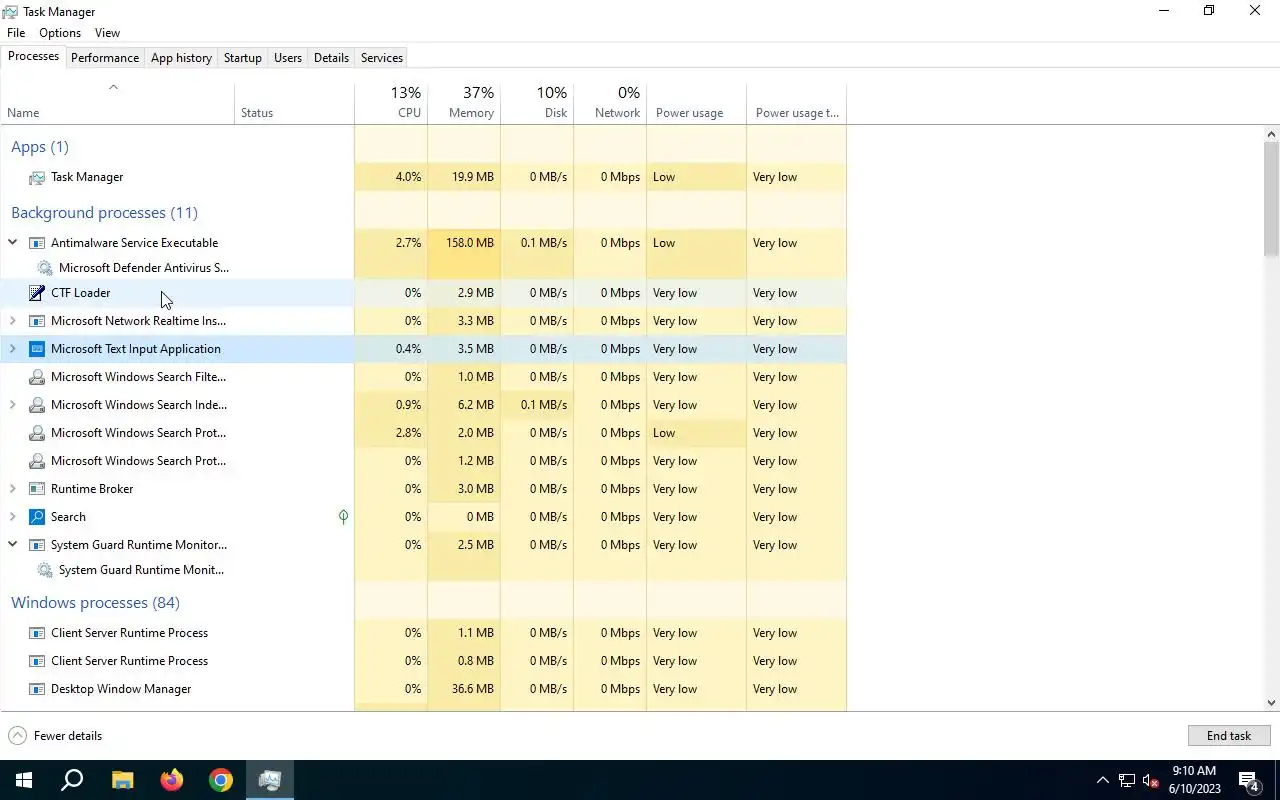This screenshot has height=800, width=1280.
Task: Expand Microsoft Windows Search Indexer row
Action: 13,405
